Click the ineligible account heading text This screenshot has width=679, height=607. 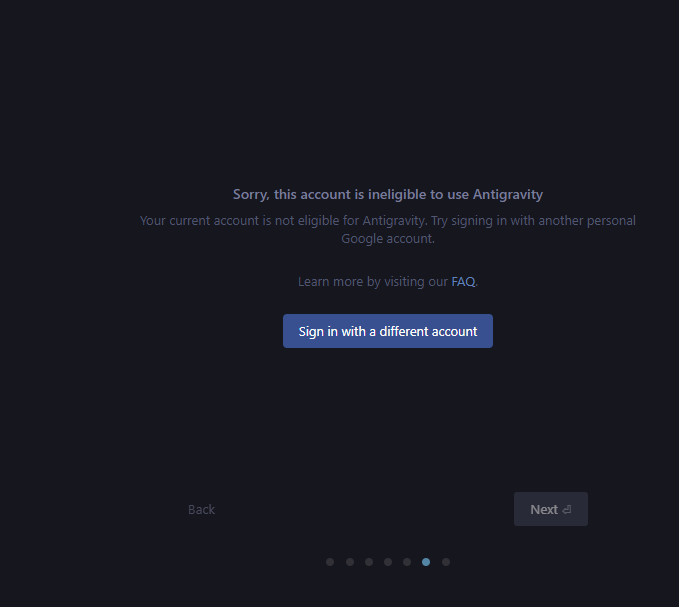[388, 194]
